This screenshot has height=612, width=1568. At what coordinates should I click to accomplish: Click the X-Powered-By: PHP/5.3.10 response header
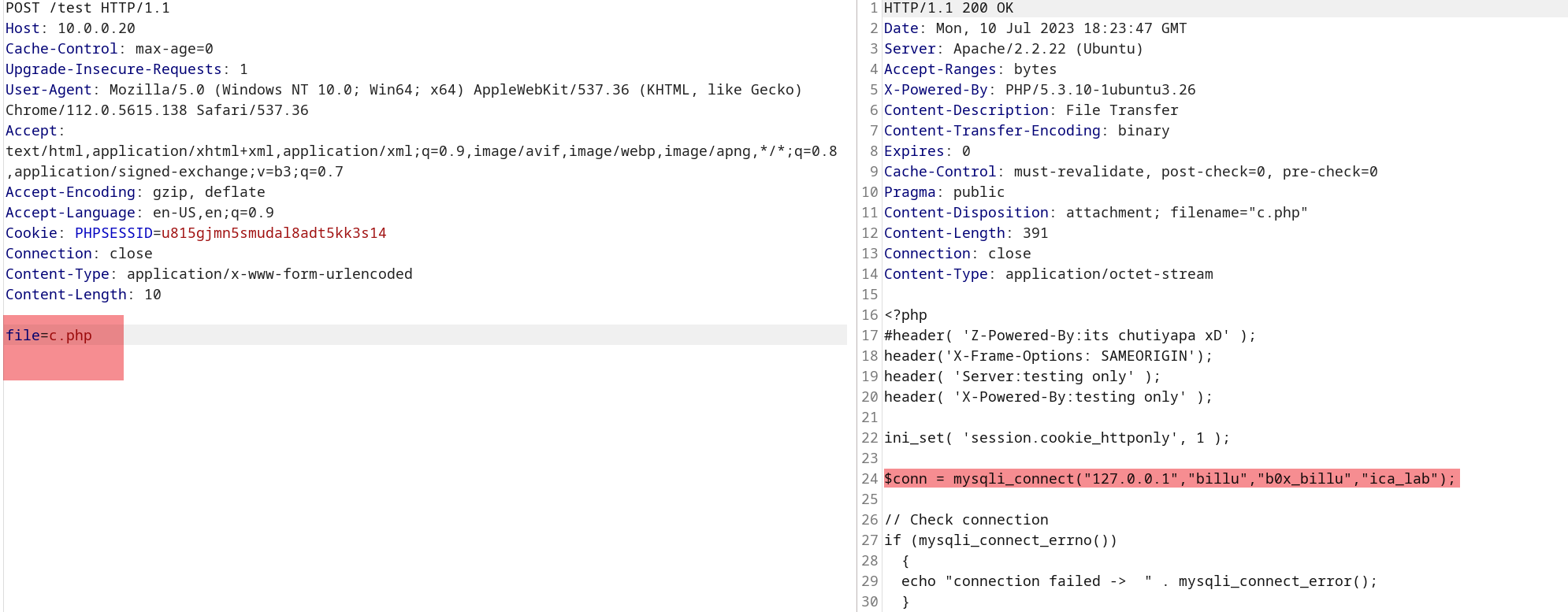1040,90
